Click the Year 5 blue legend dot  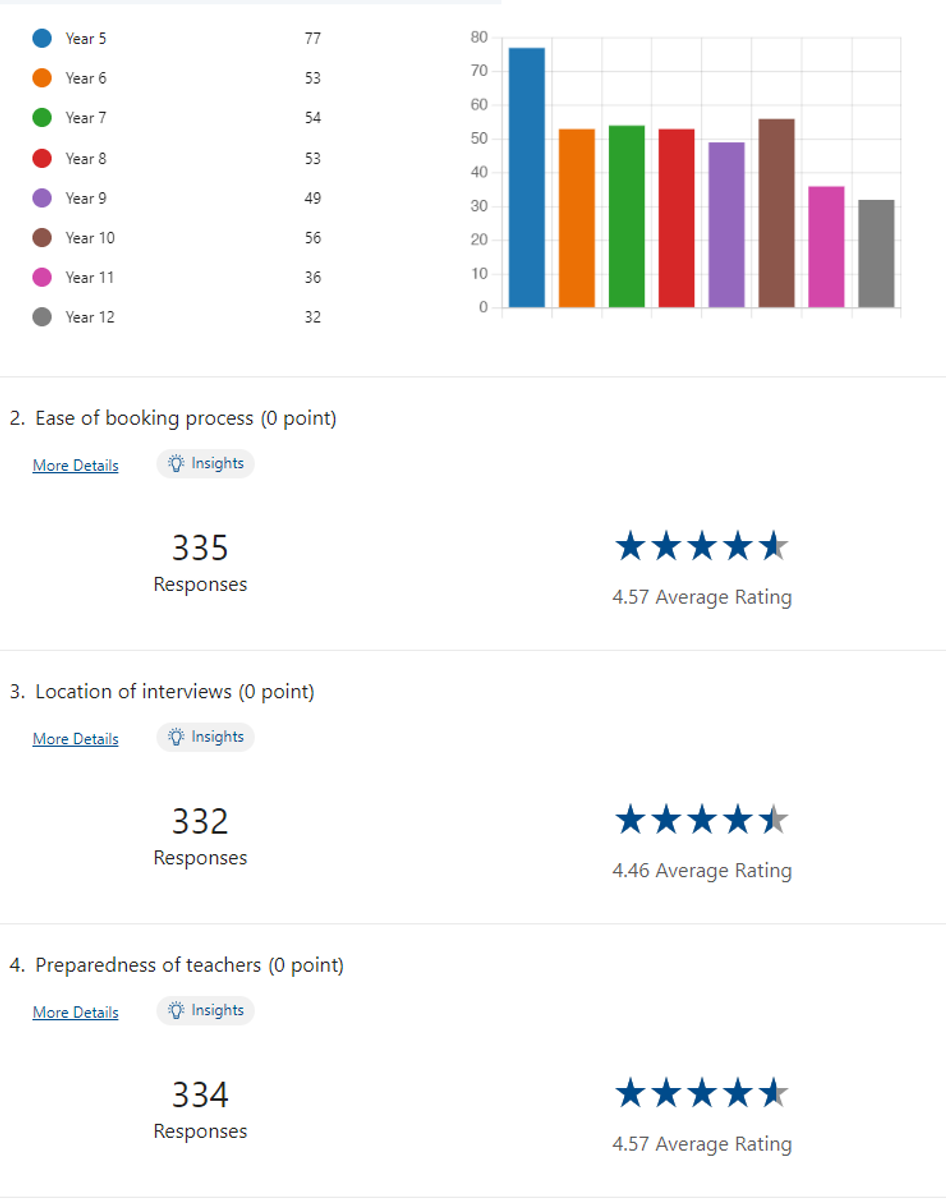[42, 38]
